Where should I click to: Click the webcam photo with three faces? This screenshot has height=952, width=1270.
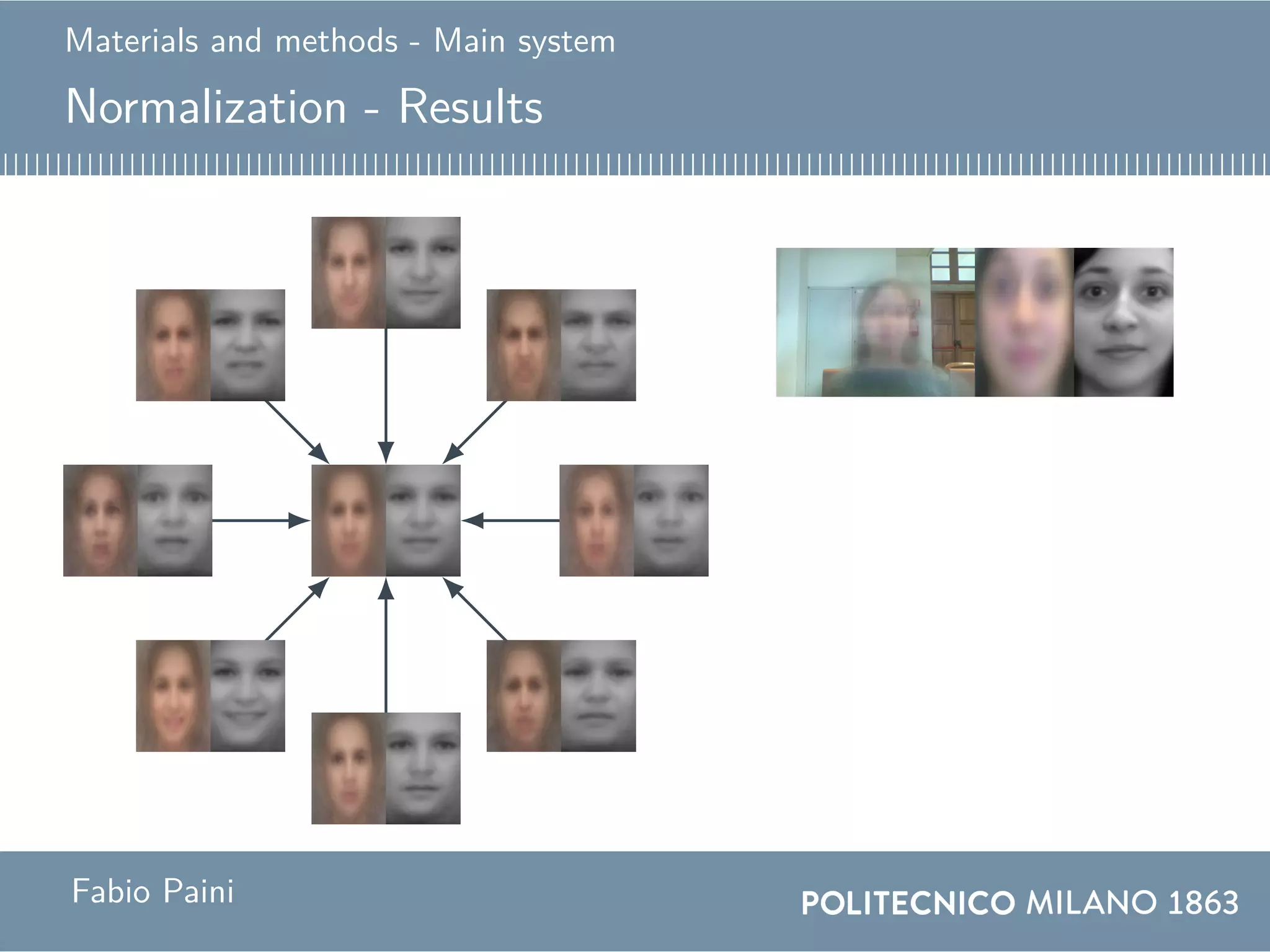975,322
